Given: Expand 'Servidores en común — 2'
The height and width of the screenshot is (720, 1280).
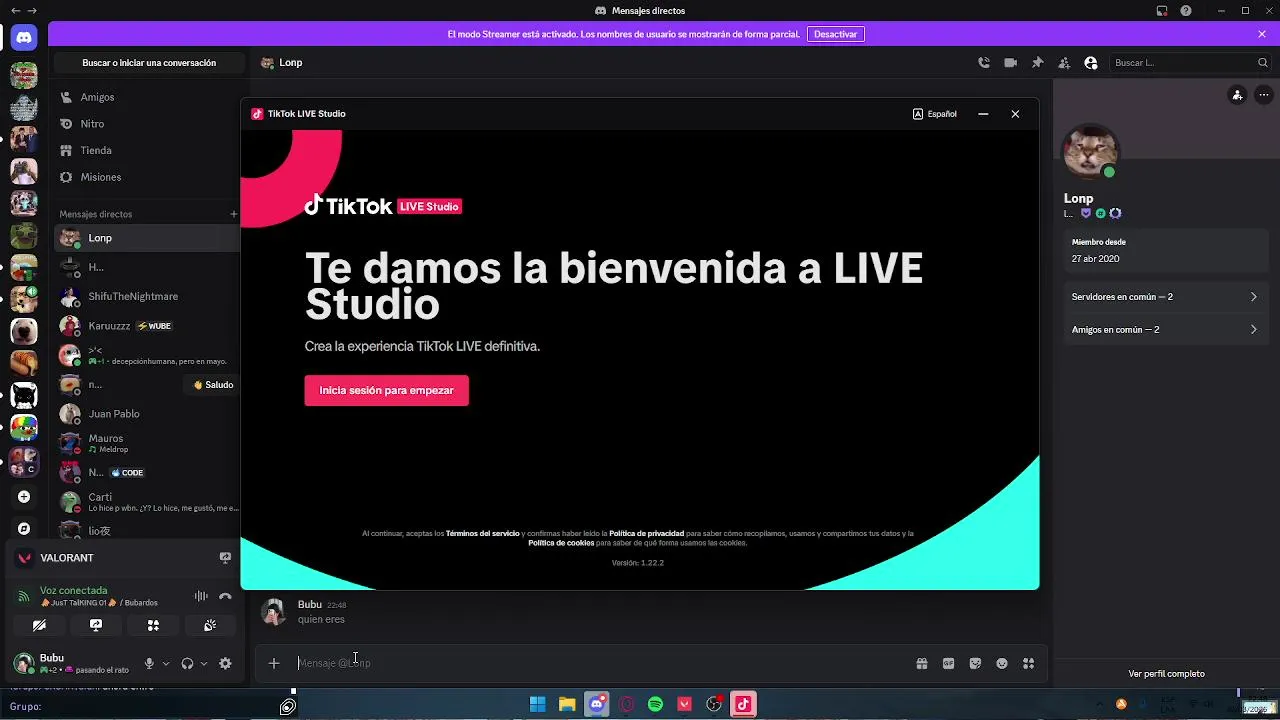Looking at the screenshot, I should pyautogui.click(x=1165, y=297).
